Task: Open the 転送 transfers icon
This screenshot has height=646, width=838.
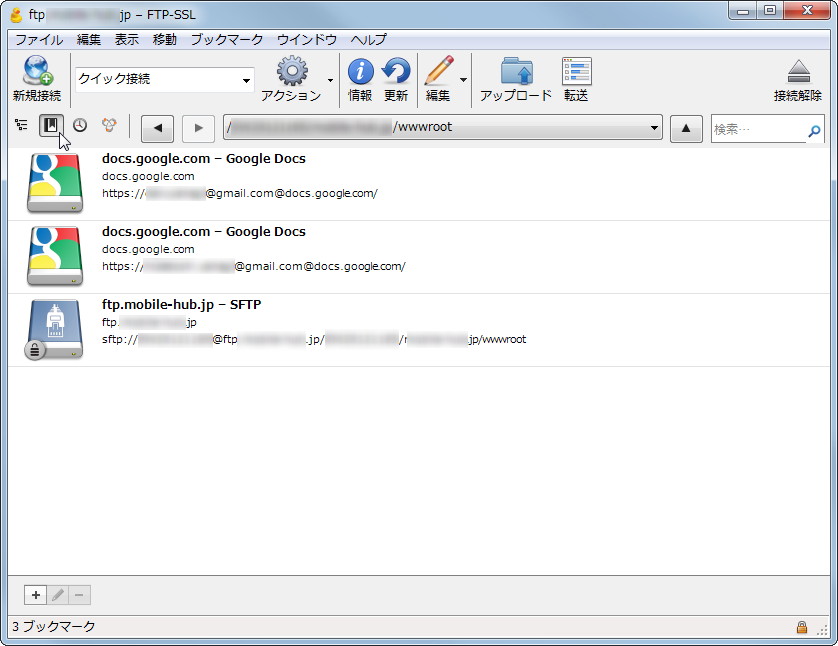Action: pos(577,71)
